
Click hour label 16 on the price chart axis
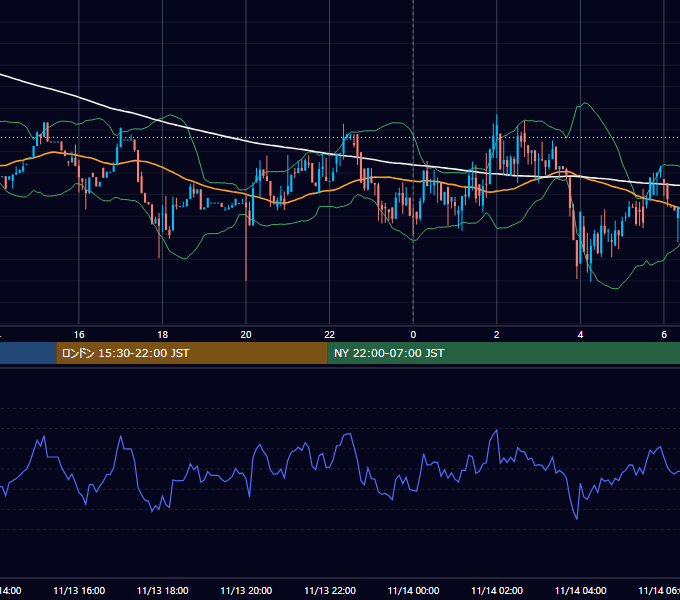point(79,335)
